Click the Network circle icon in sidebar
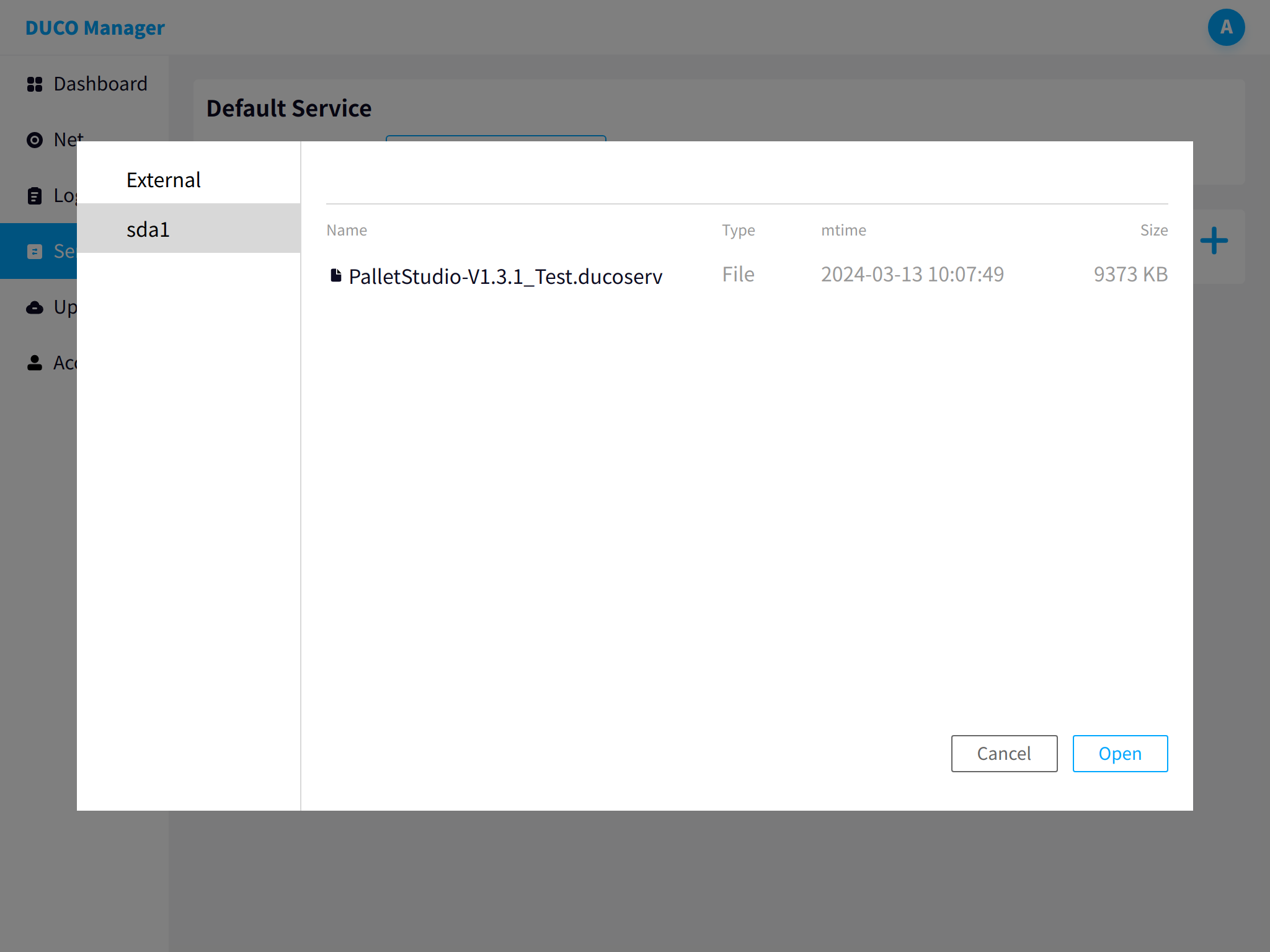The height and width of the screenshot is (952, 1270). tap(35, 140)
